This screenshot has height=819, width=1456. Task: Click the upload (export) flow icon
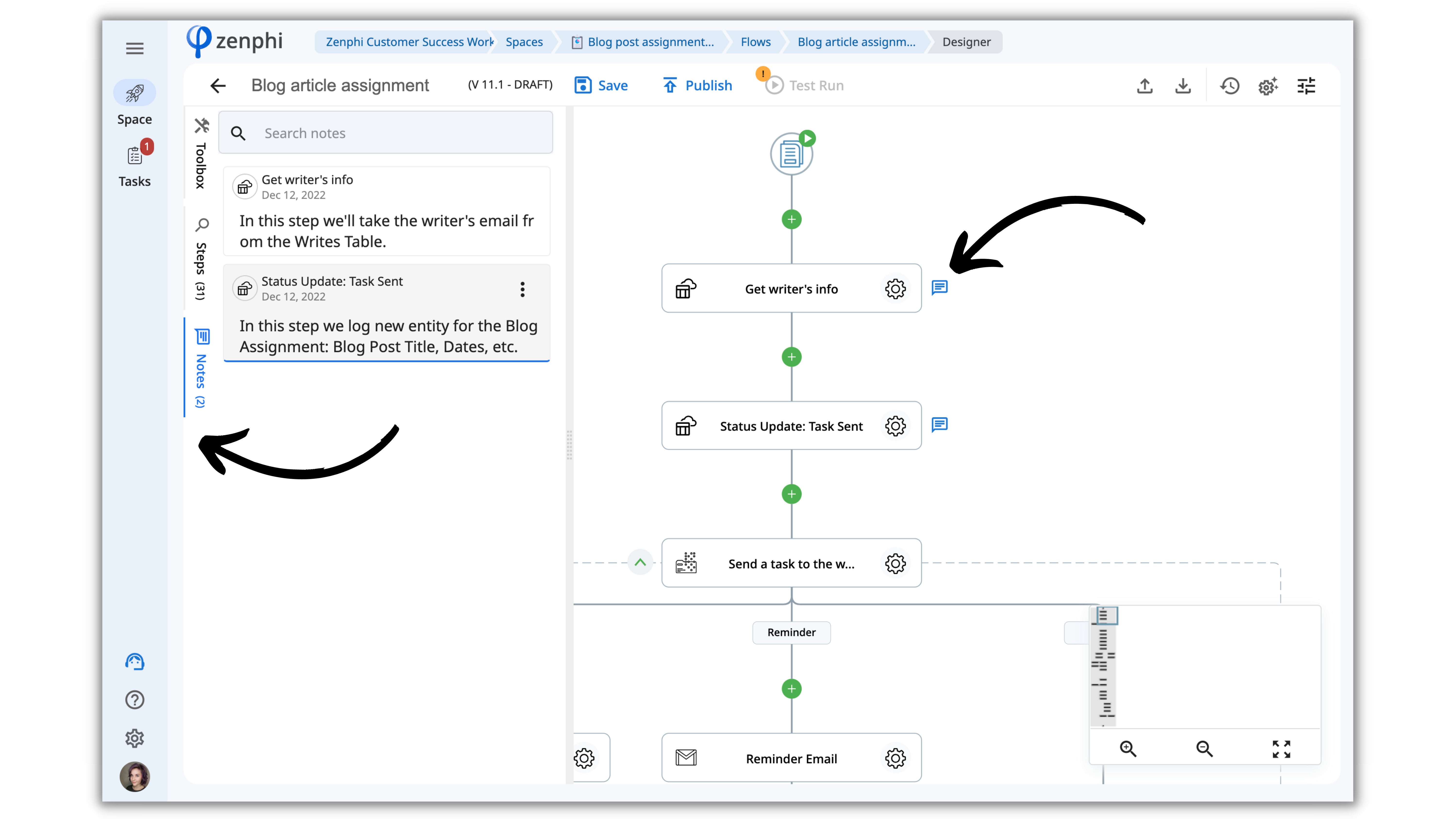coord(1145,86)
